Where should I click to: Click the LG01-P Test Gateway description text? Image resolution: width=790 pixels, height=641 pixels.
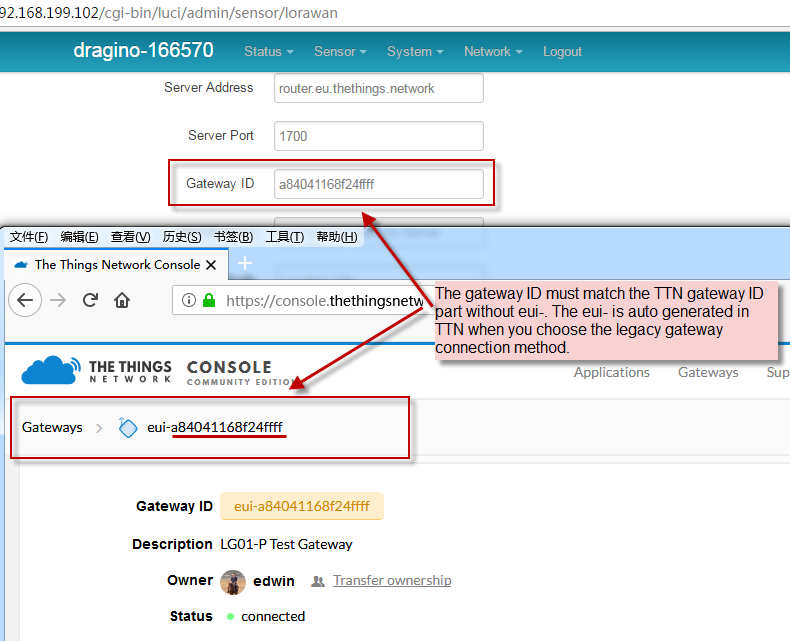point(286,544)
